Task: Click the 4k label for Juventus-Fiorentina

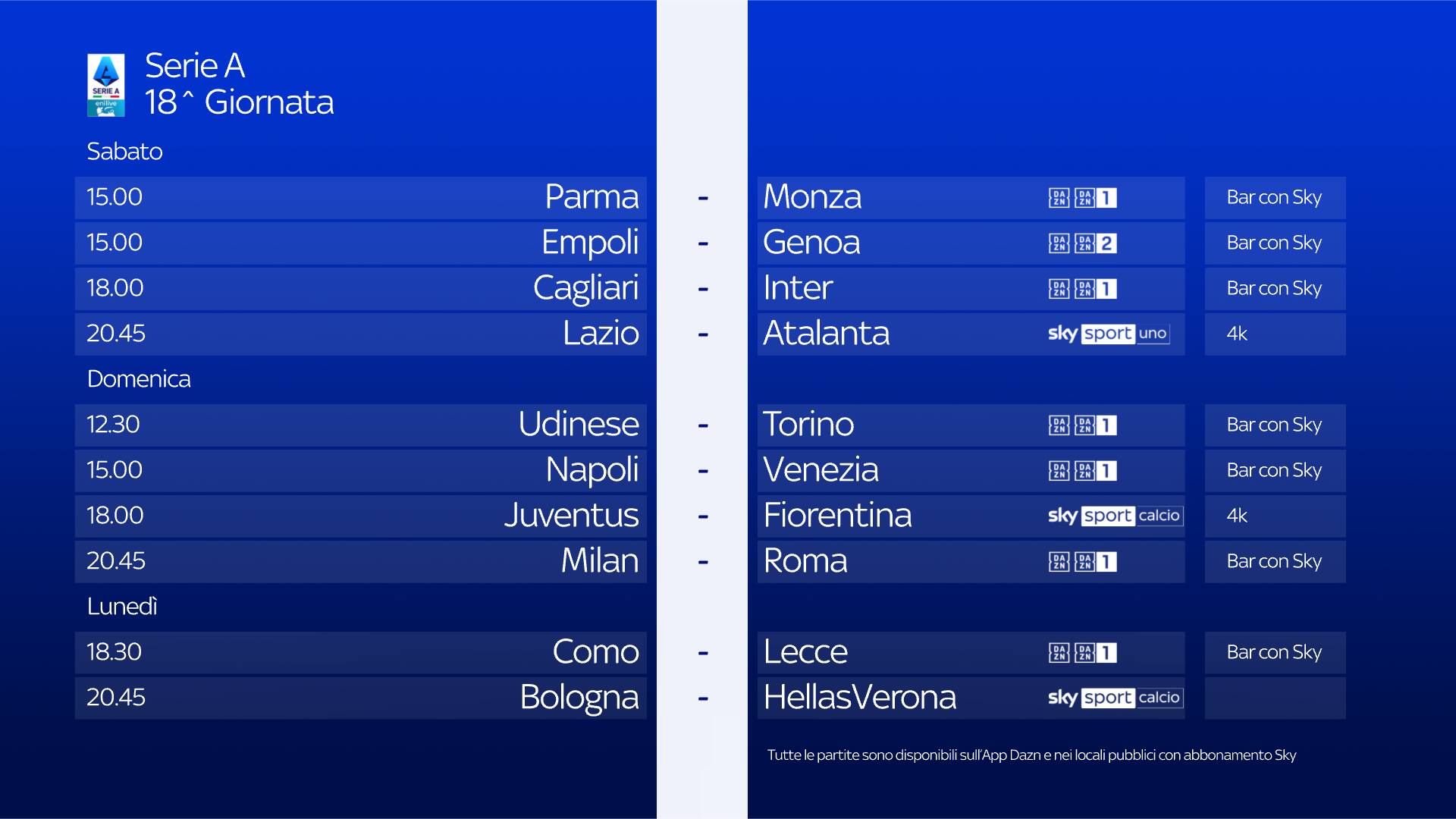Action: [x=1237, y=516]
